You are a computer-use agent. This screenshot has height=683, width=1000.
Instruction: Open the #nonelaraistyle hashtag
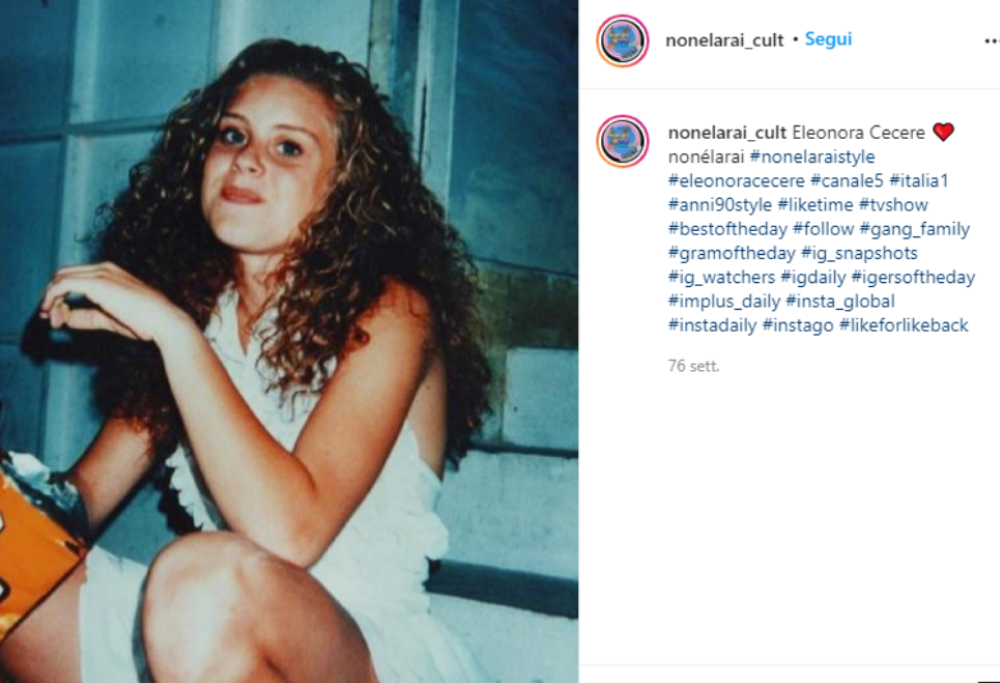point(812,157)
